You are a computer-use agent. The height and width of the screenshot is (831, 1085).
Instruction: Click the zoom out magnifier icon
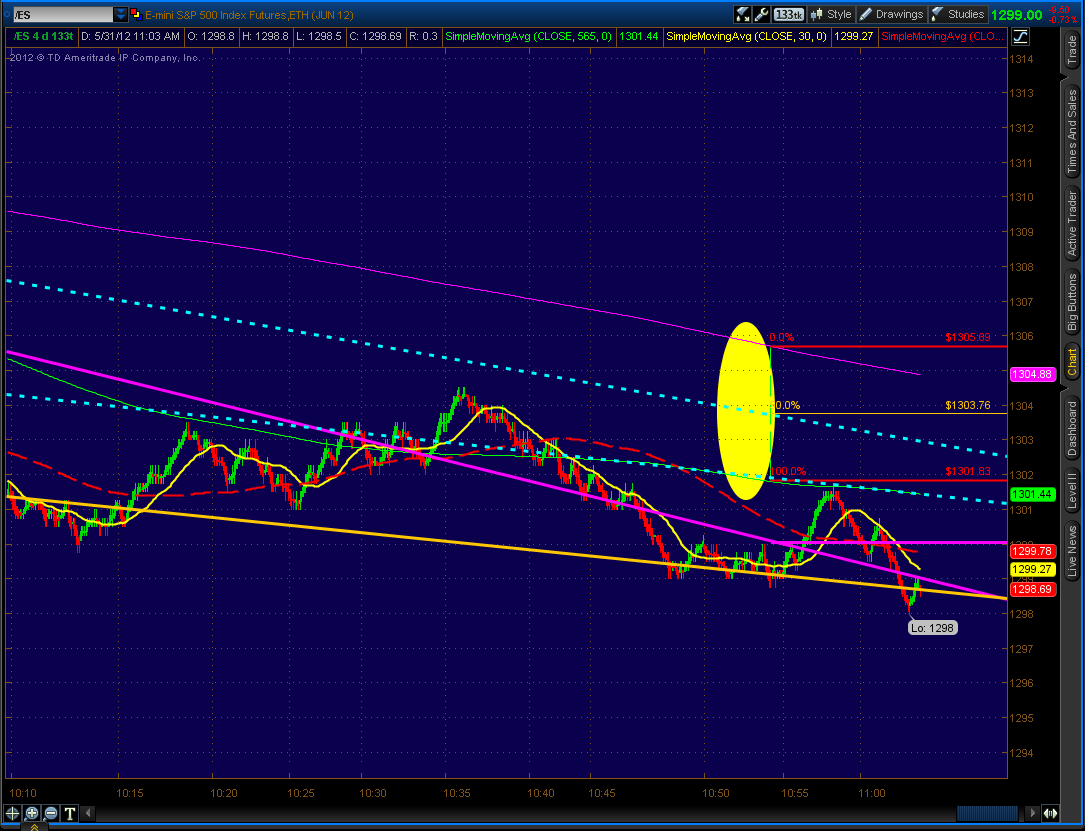coord(51,813)
